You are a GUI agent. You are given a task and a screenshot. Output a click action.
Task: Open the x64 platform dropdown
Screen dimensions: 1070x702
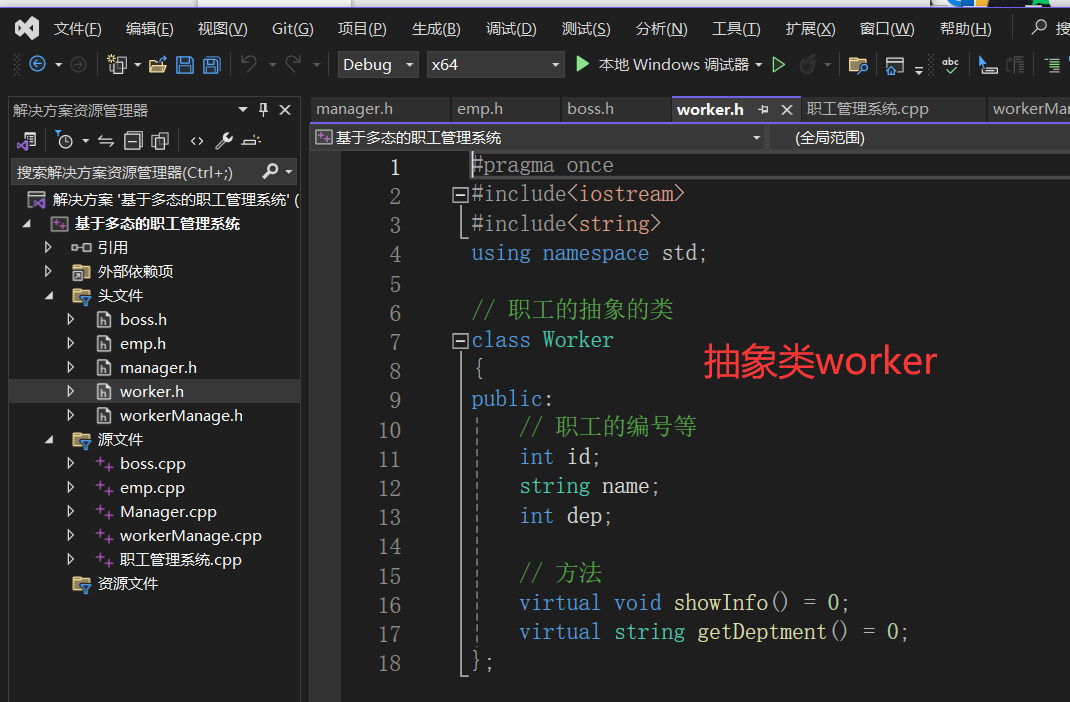(x=495, y=65)
